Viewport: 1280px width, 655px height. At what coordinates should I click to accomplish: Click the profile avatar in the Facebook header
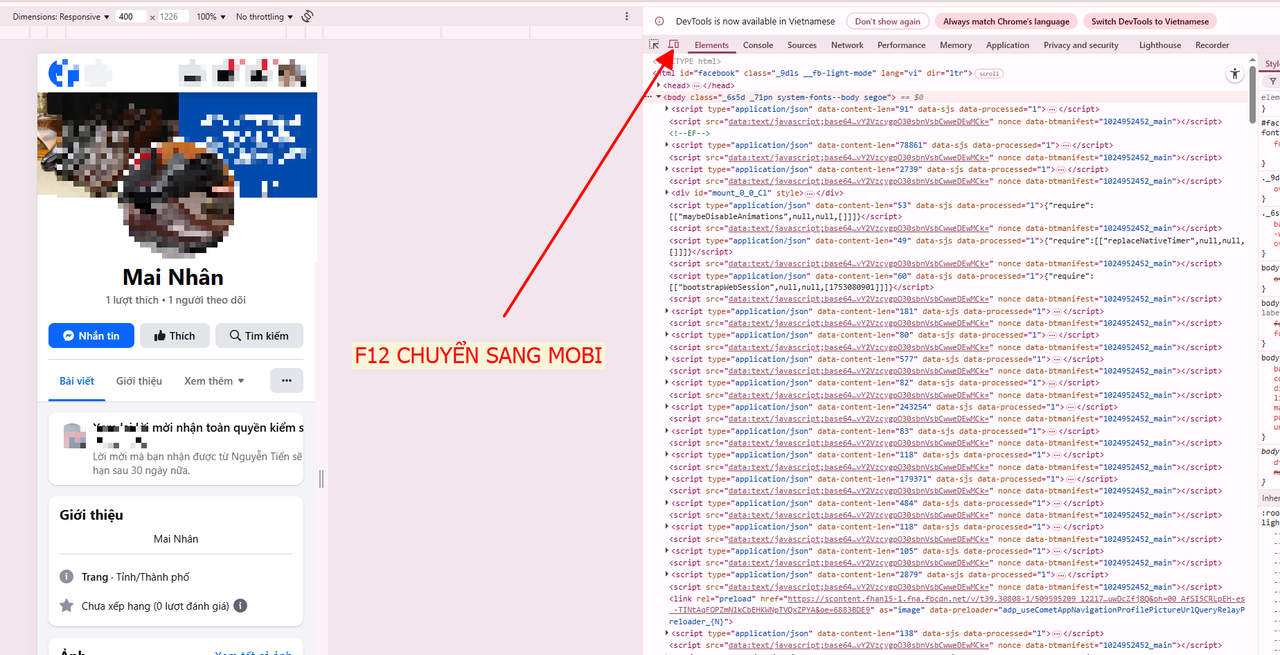coord(291,74)
